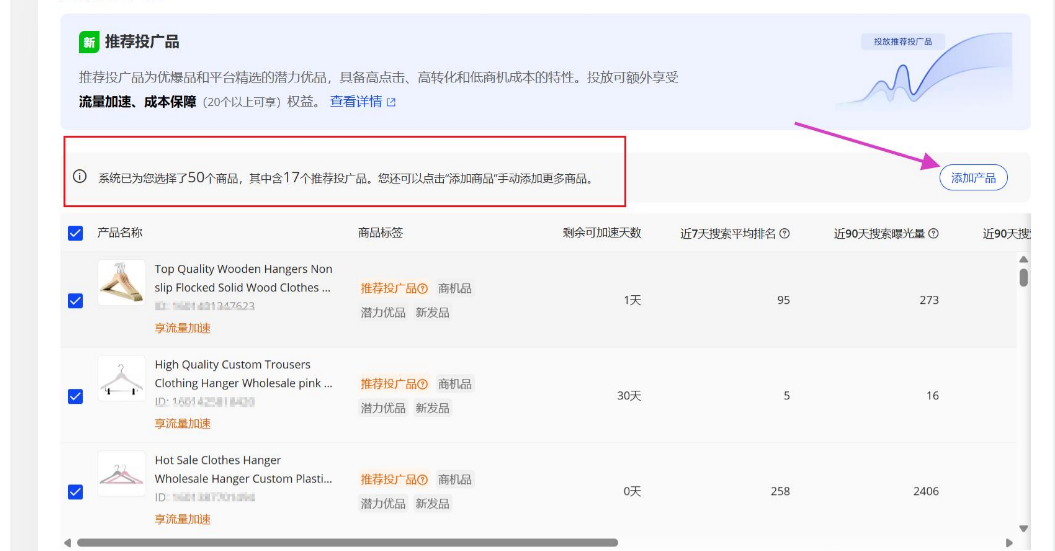Click the vertical scrollbar thumb

click(x=1023, y=277)
